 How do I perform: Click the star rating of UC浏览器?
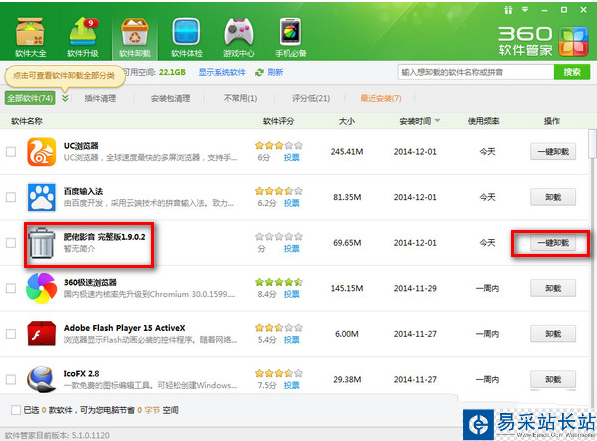pos(279,145)
